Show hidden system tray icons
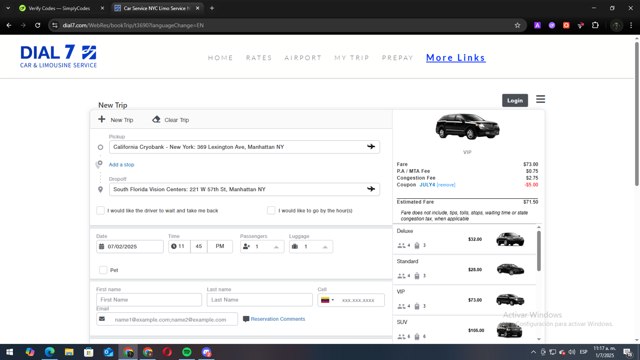This screenshot has height=360, width=640. [533, 352]
